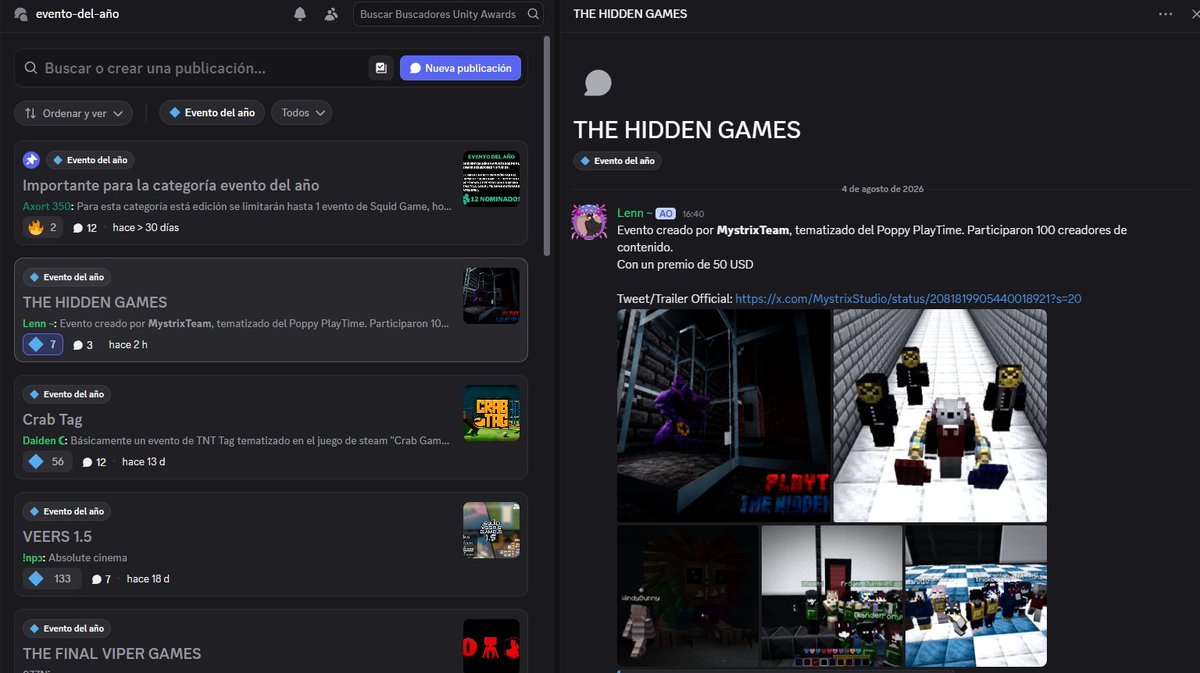
Task: Open the notification bell settings
Action: tap(300, 14)
